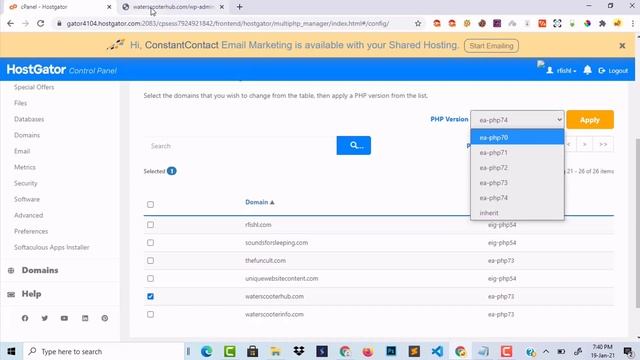Open Files in the sidebar
640x360 pixels.
[x=20, y=103]
